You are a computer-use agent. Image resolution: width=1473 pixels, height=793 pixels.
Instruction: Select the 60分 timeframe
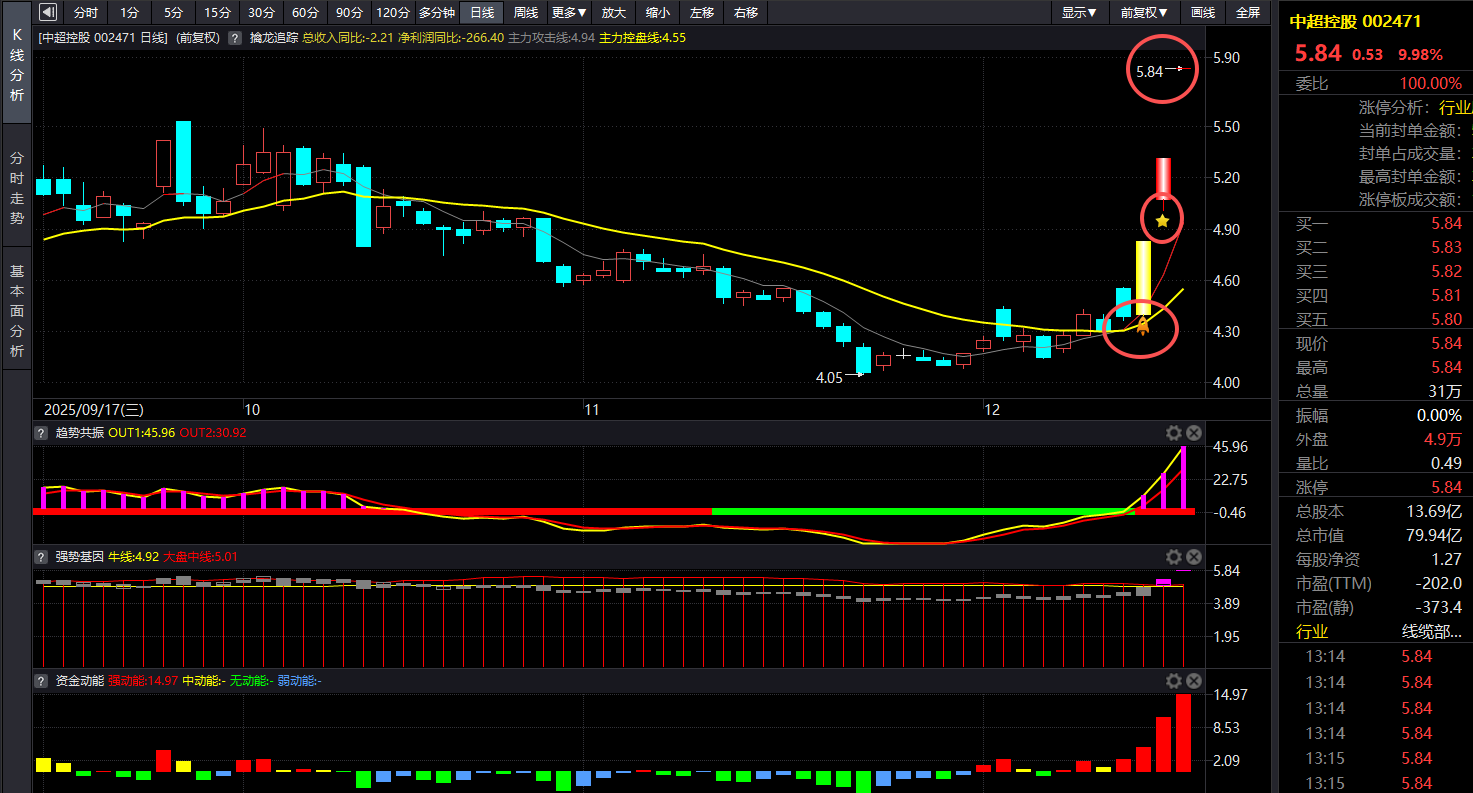click(x=305, y=13)
